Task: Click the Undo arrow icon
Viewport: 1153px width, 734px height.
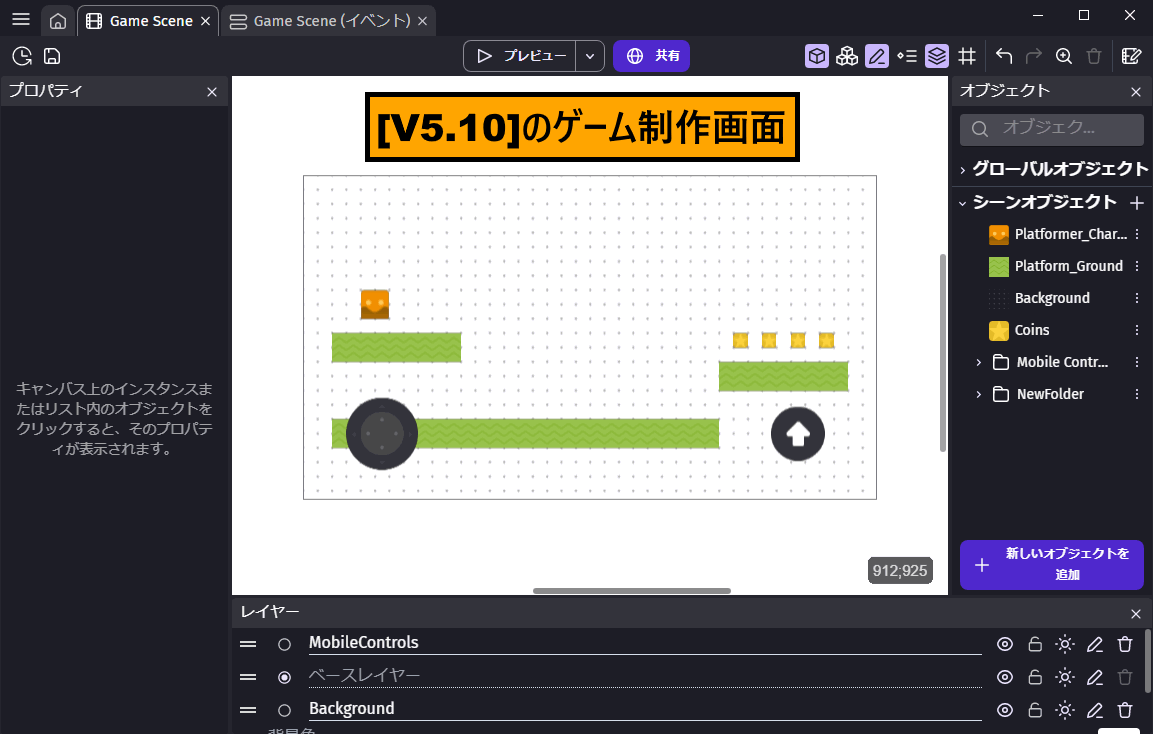Action: pos(1004,56)
